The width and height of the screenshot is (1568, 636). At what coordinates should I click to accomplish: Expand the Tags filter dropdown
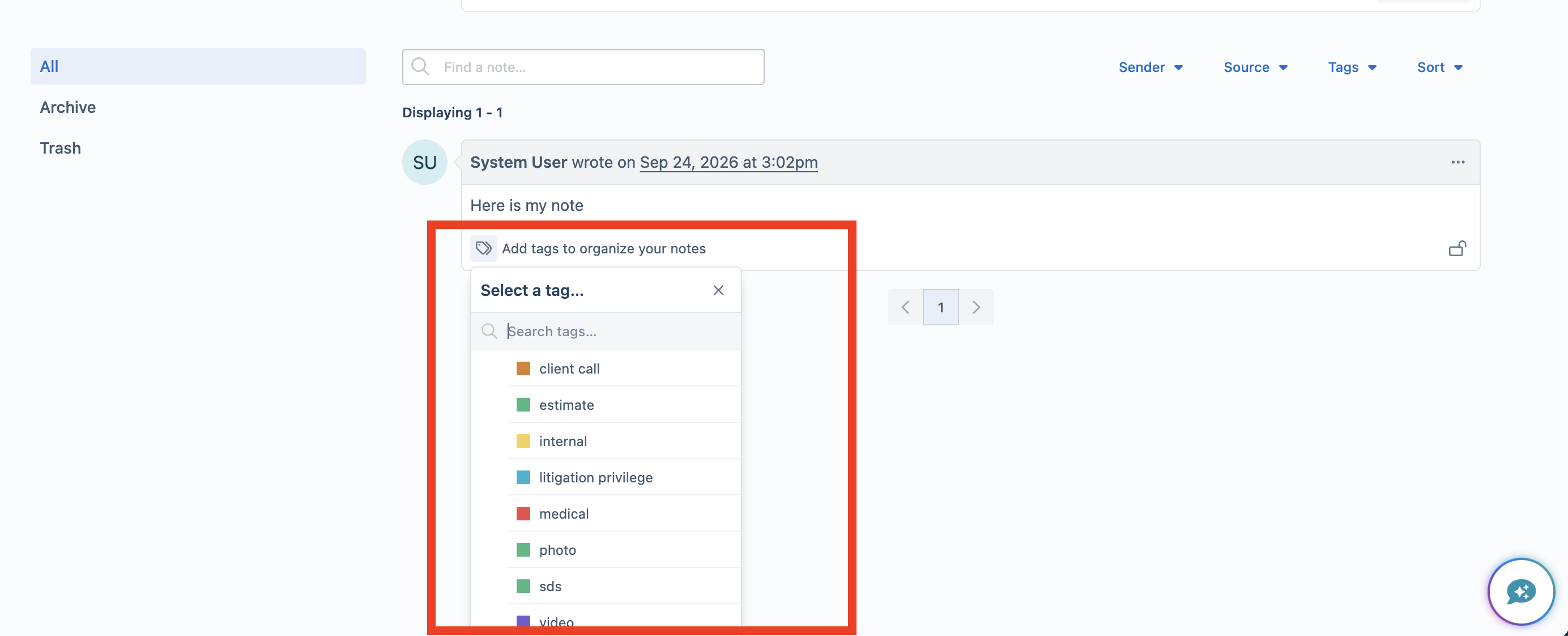coord(1352,67)
